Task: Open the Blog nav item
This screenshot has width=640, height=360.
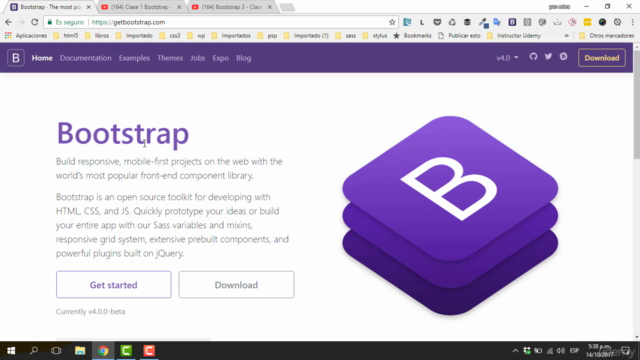Action: (x=244, y=58)
